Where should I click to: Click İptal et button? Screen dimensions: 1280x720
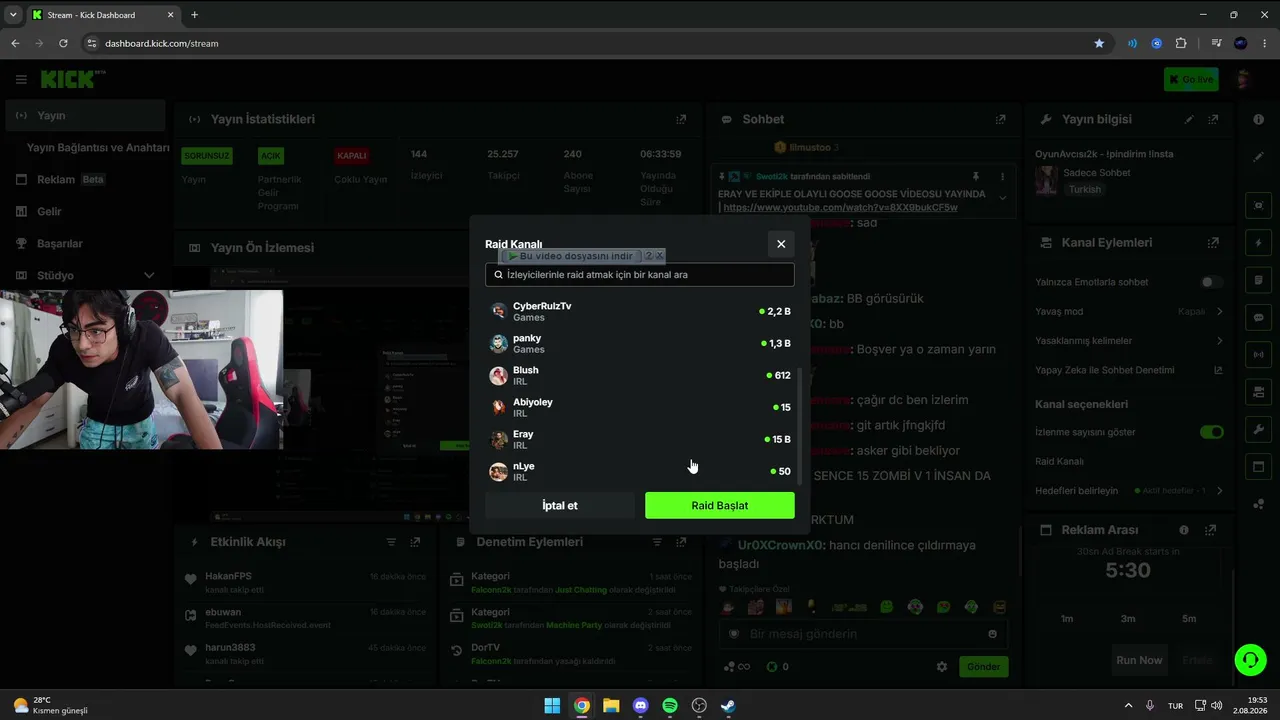click(x=560, y=505)
